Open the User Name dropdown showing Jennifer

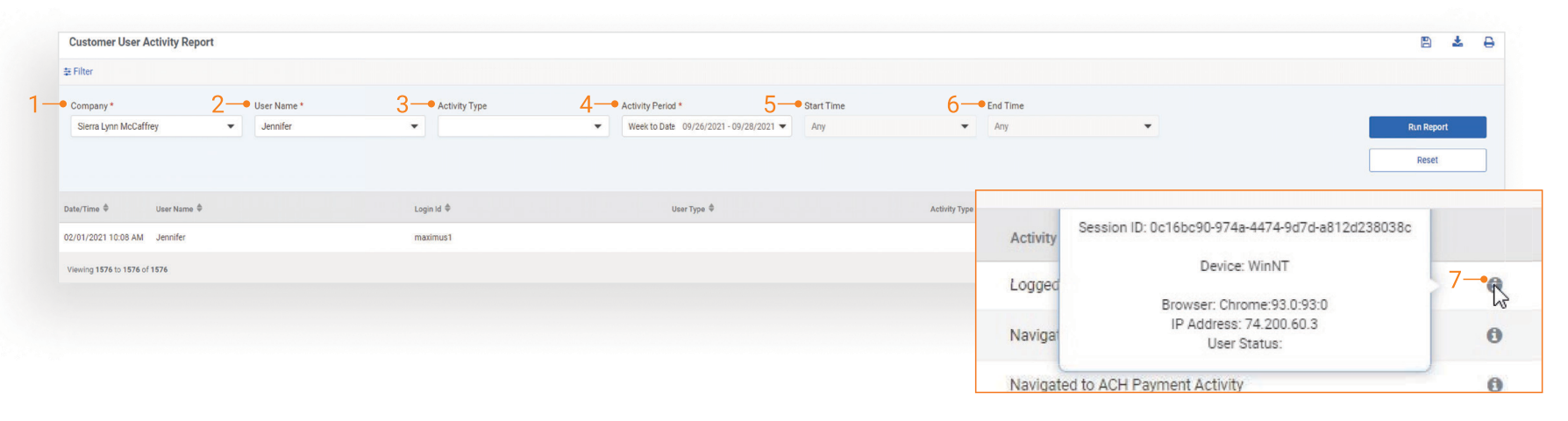[x=339, y=126]
